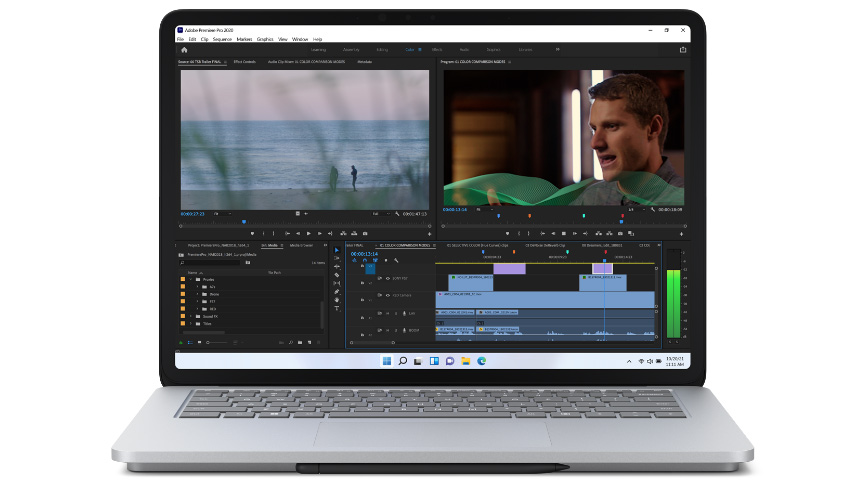This screenshot has height=490, width=864.
Task: Open Source monitor settings wrench
Action: point(397,214)
